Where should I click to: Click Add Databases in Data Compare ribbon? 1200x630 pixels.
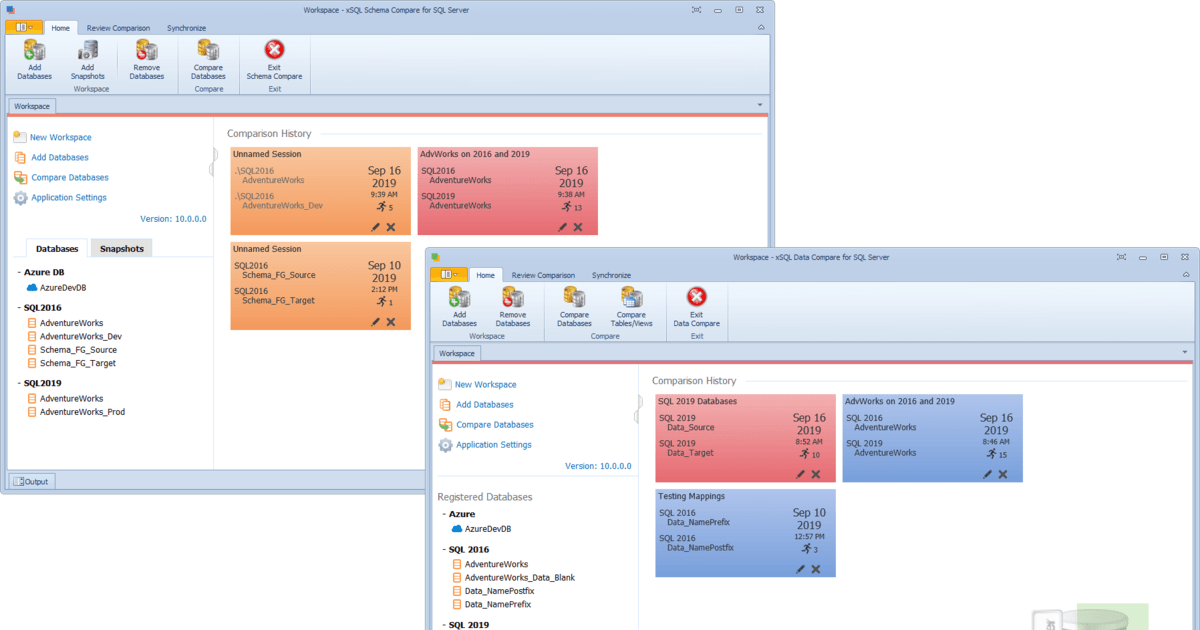[459, 307]
